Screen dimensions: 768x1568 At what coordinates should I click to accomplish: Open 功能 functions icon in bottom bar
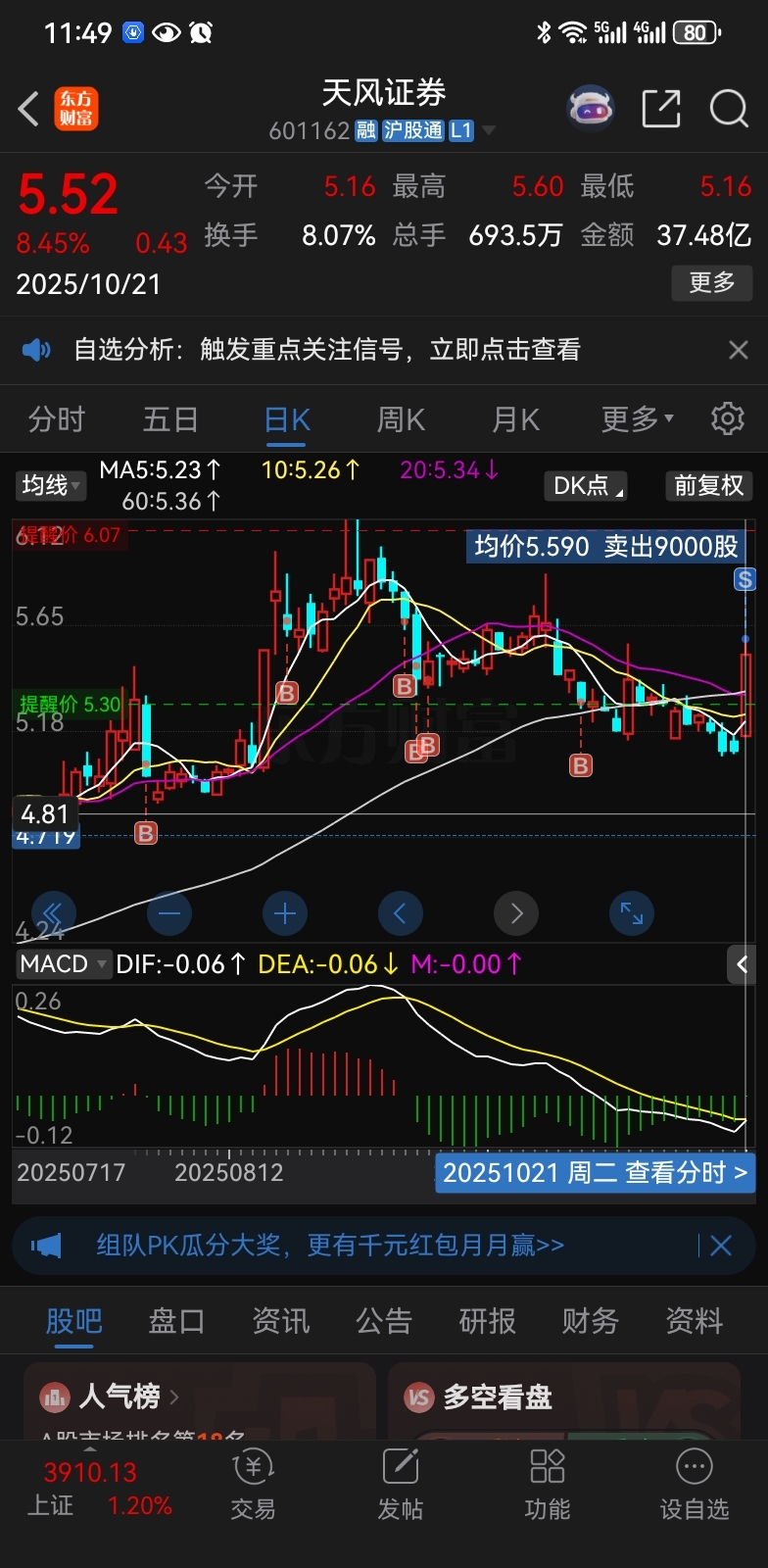548,1486
